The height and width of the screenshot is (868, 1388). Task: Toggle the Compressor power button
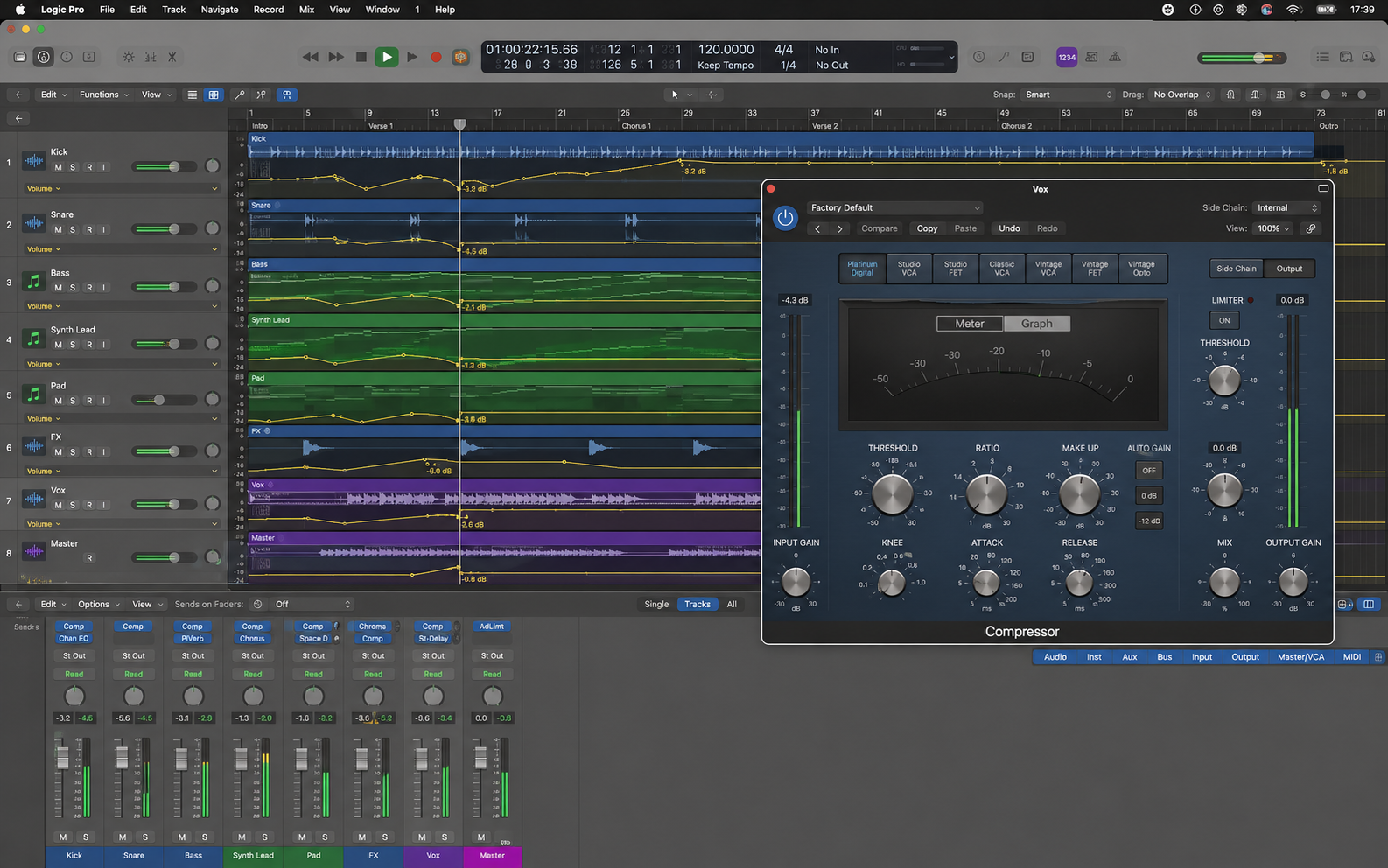pos(785,218)
